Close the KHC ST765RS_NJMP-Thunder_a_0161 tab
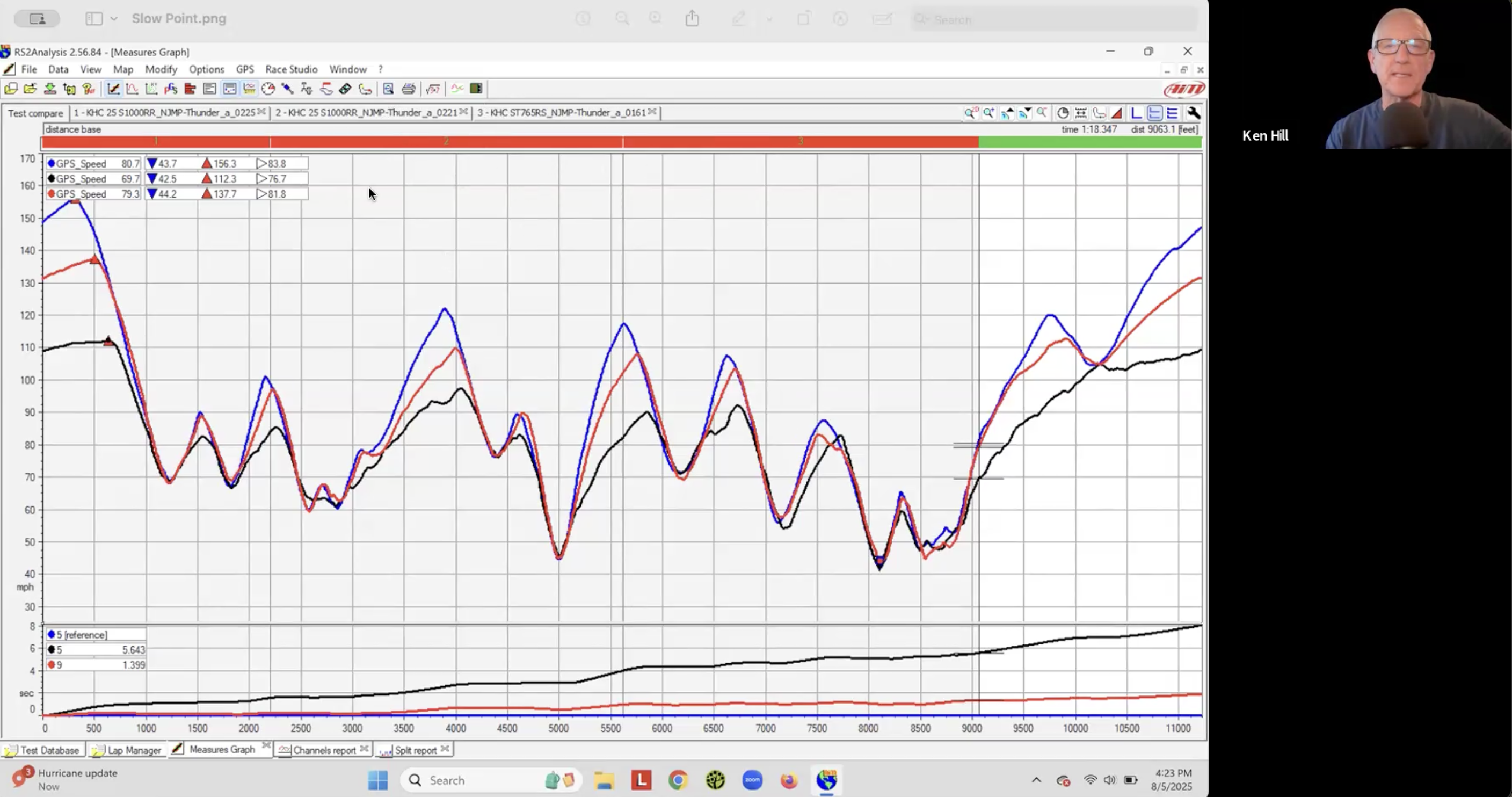The image size is (1512, 797). 652,112
